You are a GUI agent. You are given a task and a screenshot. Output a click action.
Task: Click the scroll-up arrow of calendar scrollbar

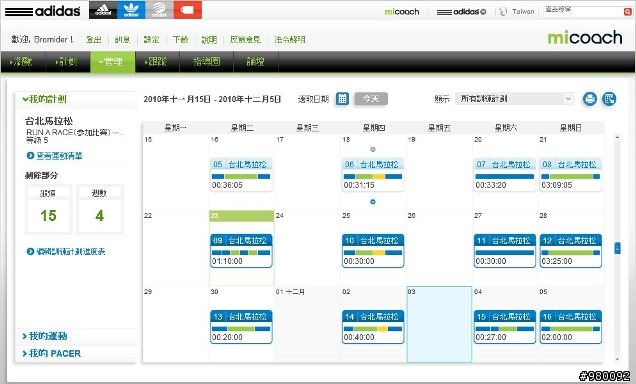(617, 138)
